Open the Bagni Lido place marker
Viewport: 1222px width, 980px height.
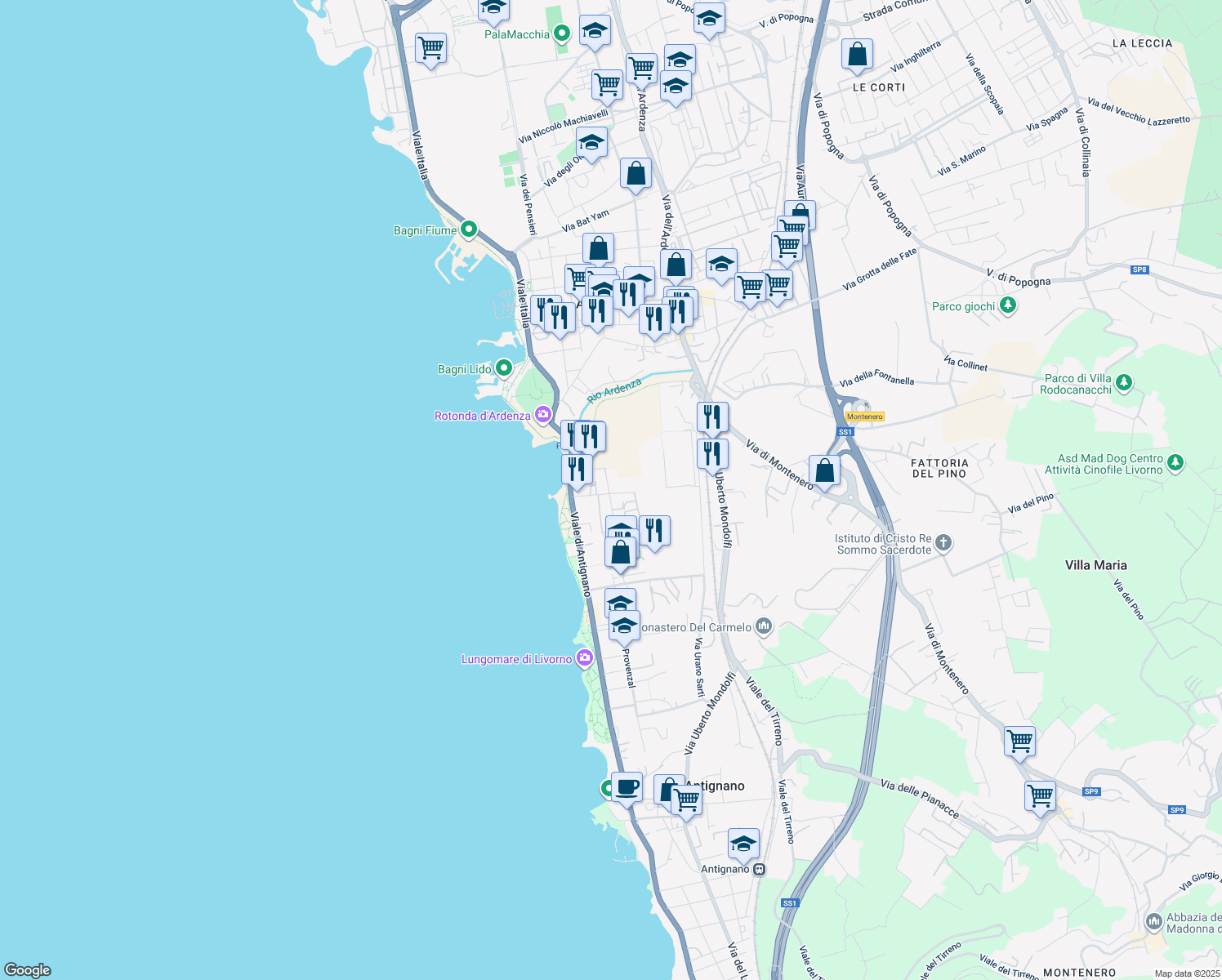pos(504,368)
